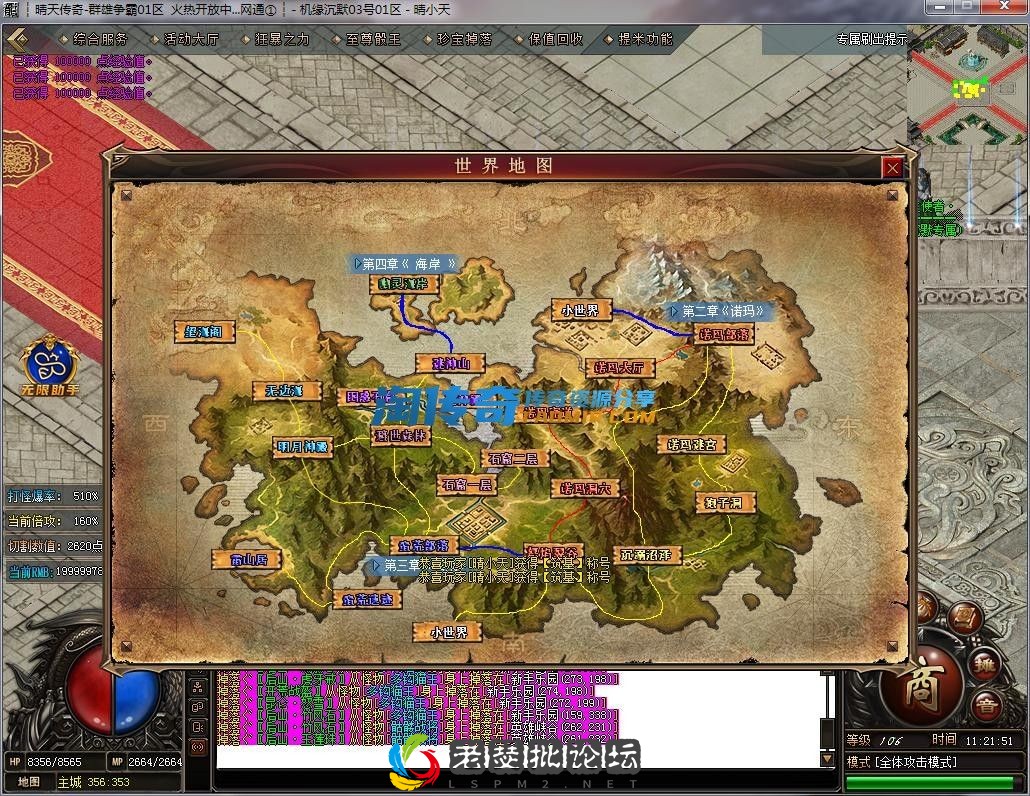Click the 模式 [全体攻击模式] attack mode text
This screenshot has height=796, width=1030.
coord(901,762)
